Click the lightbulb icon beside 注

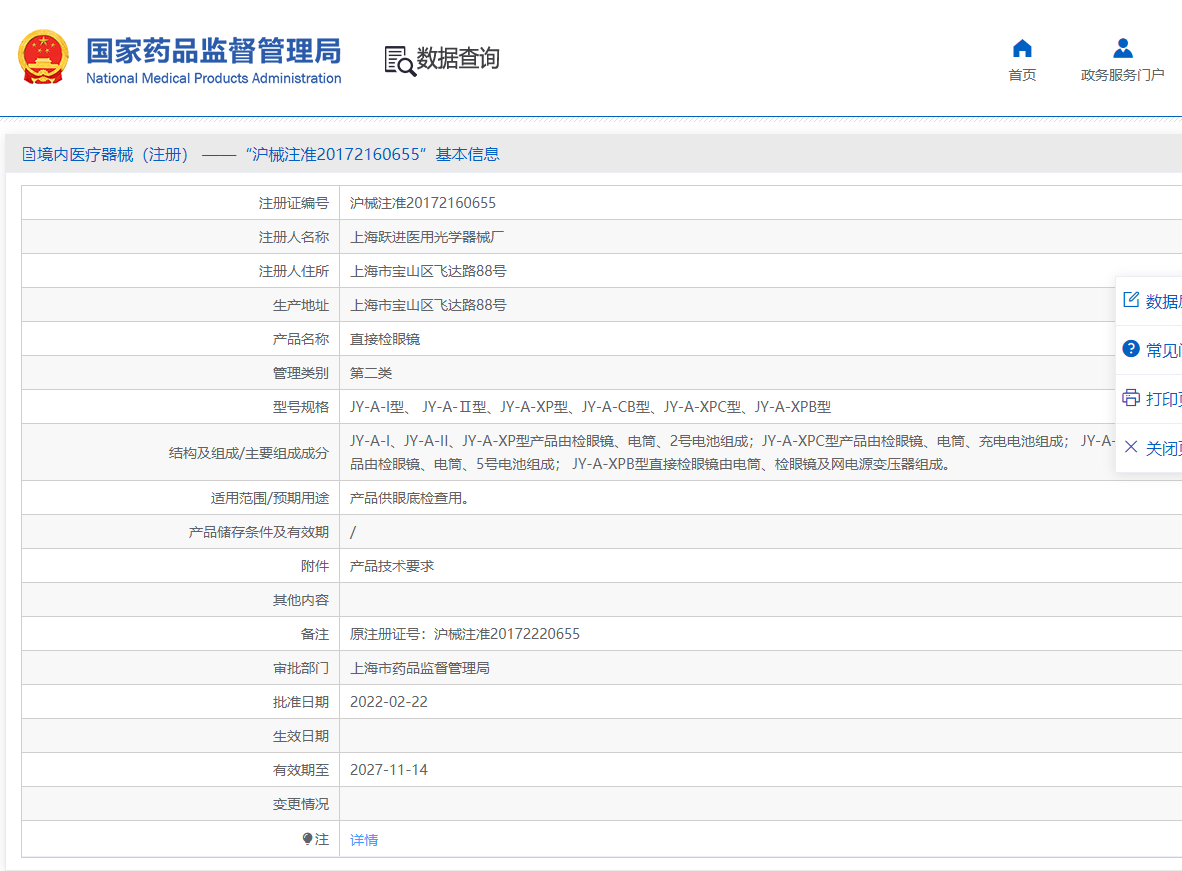click(307, 839)
